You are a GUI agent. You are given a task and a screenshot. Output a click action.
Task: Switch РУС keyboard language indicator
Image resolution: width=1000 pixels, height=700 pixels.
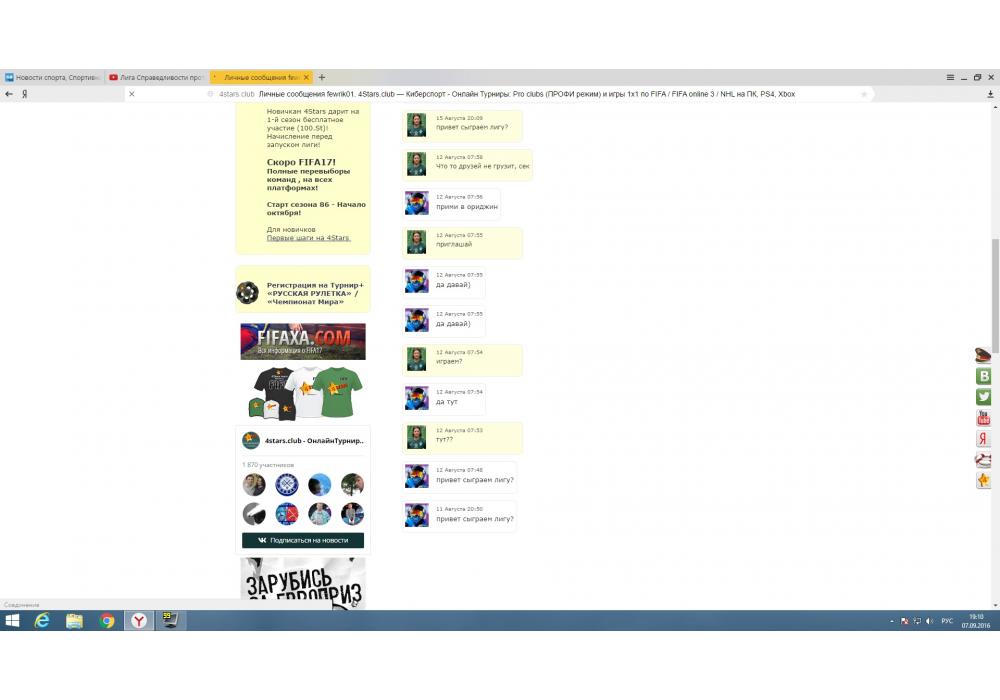(x=946, y=621)
